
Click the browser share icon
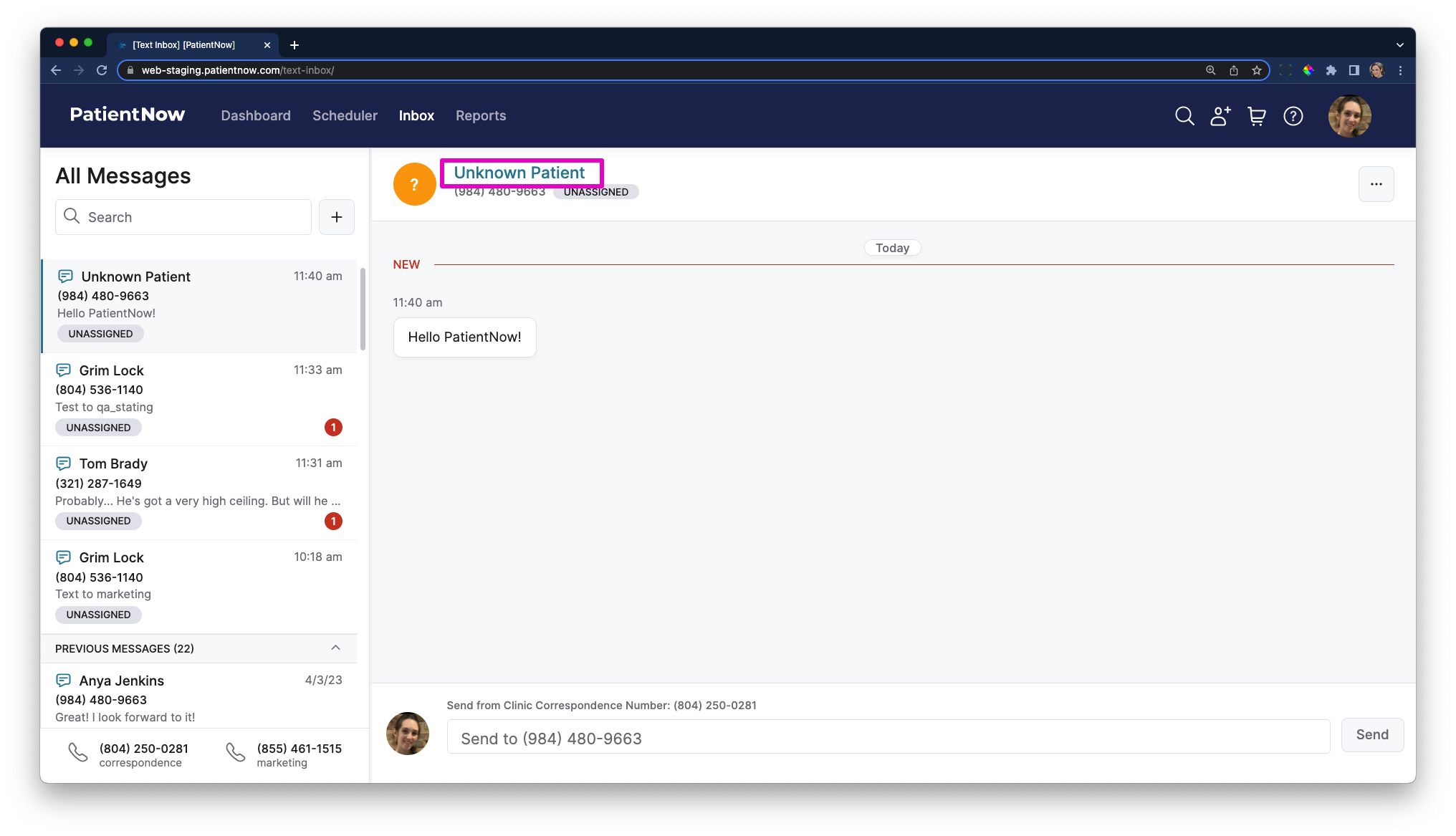(x=1233, y=70)
